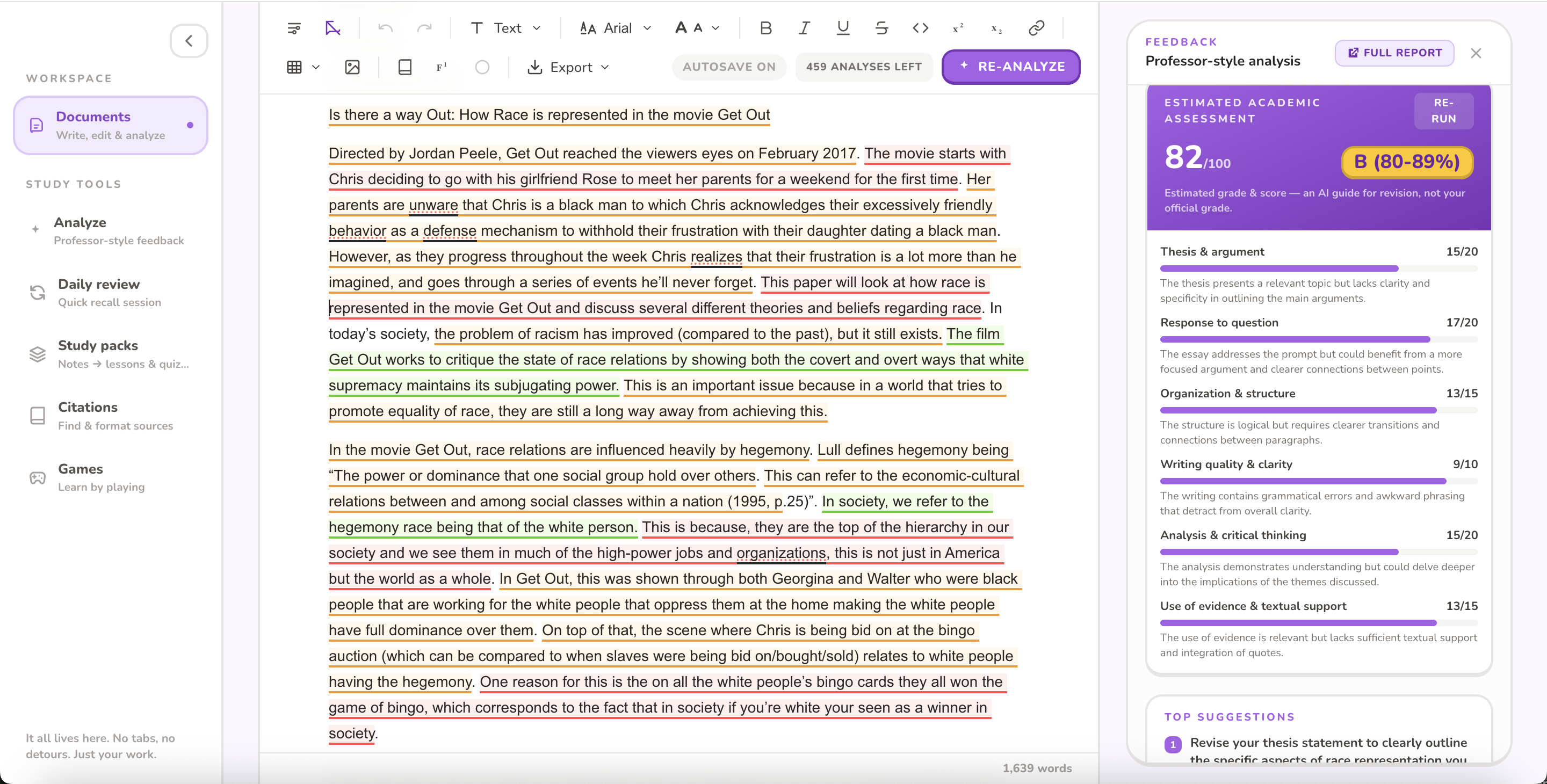The height and width of the screenshot is (784, 1547).
Task: Open the Full Report
Action: [x=1394, y=53]
